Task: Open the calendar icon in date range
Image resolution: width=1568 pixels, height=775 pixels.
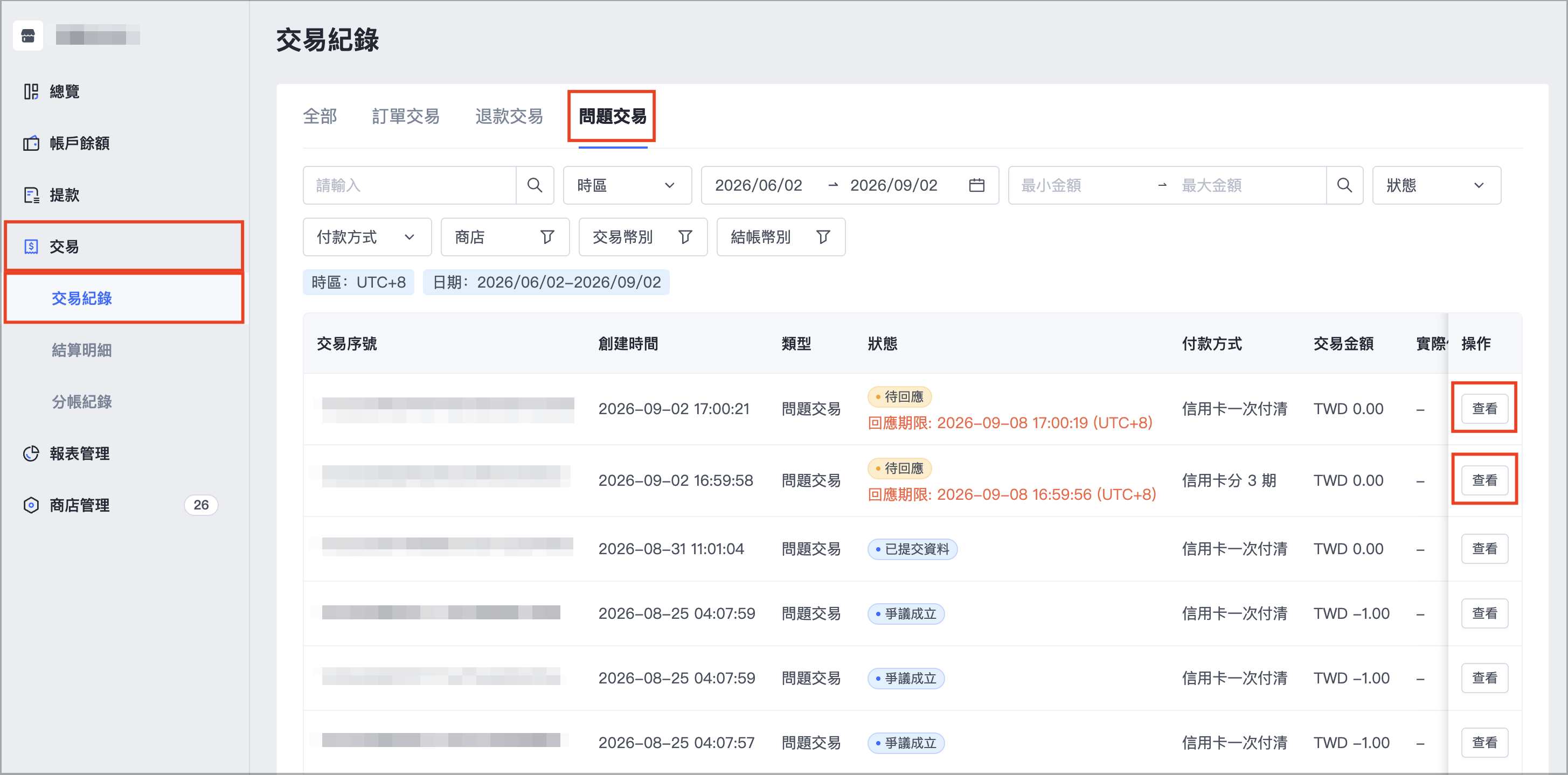Action: coord(976,185)
